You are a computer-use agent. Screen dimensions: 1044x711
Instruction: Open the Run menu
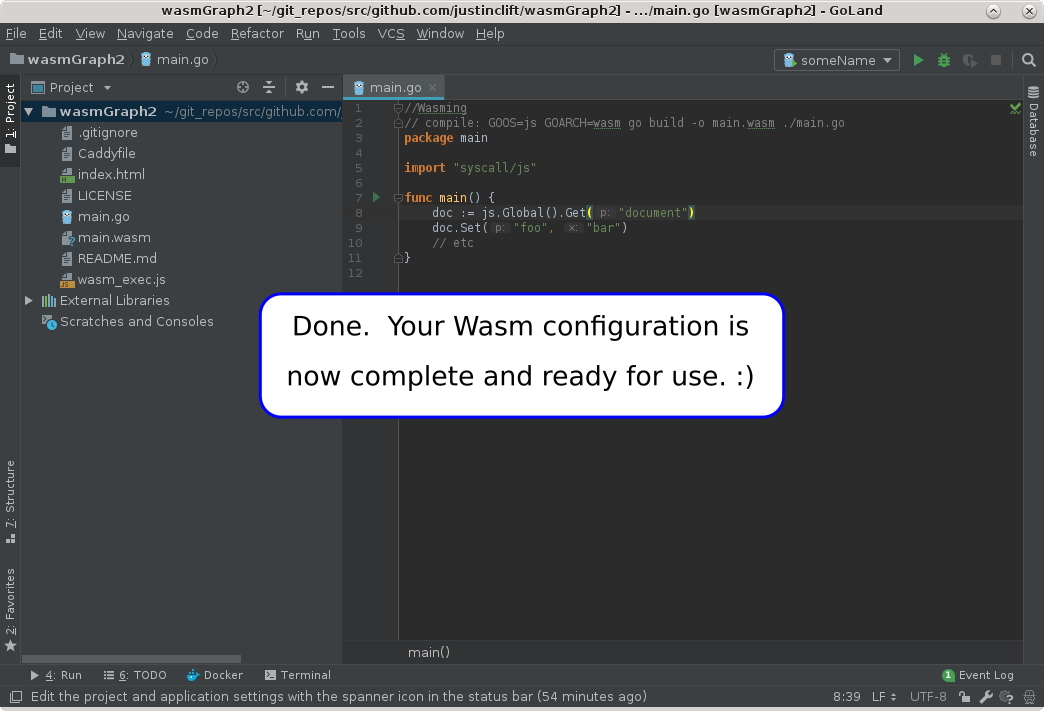pyautogui.click(x=308, y=33)
